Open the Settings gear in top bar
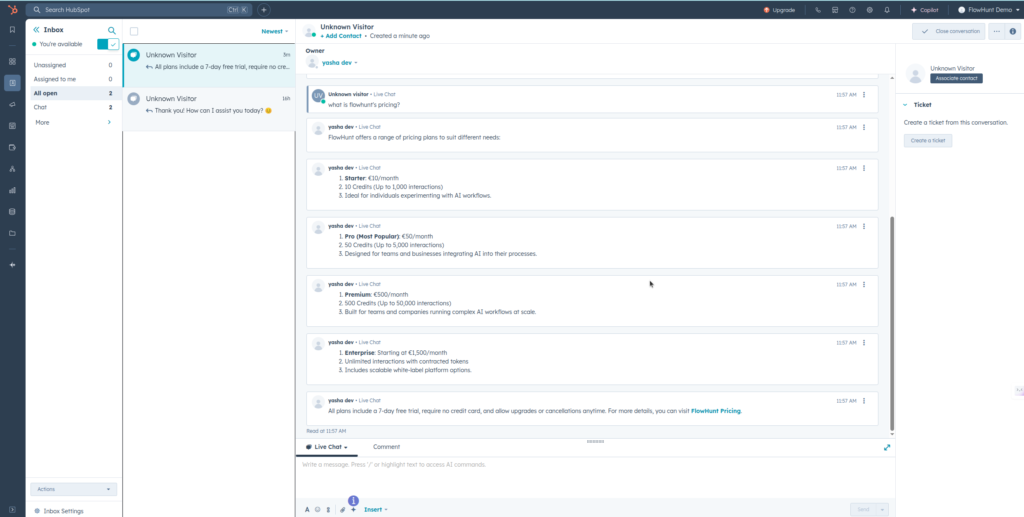Image resolution: width=1024 pixels, height=517 pixels. (x=870, y=10)
